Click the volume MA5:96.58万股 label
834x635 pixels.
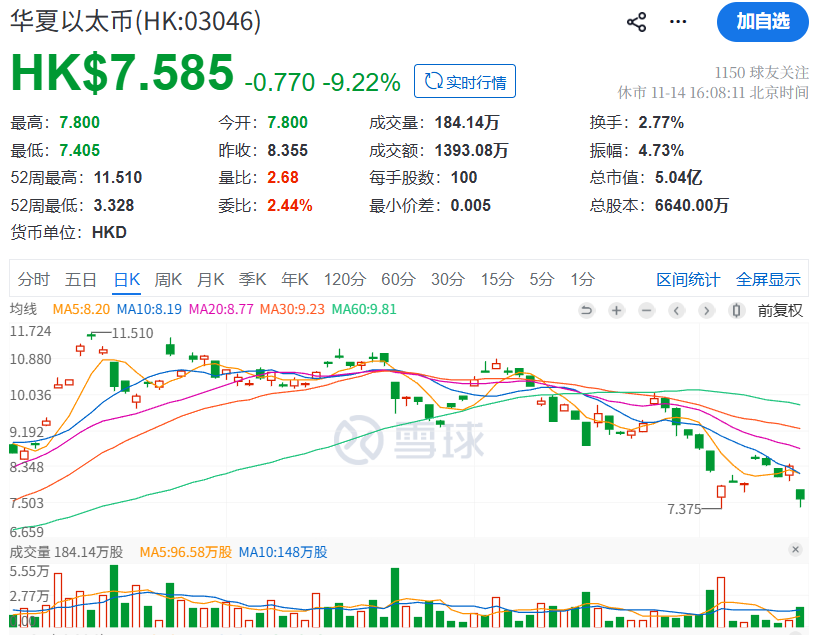click(186, 552)
